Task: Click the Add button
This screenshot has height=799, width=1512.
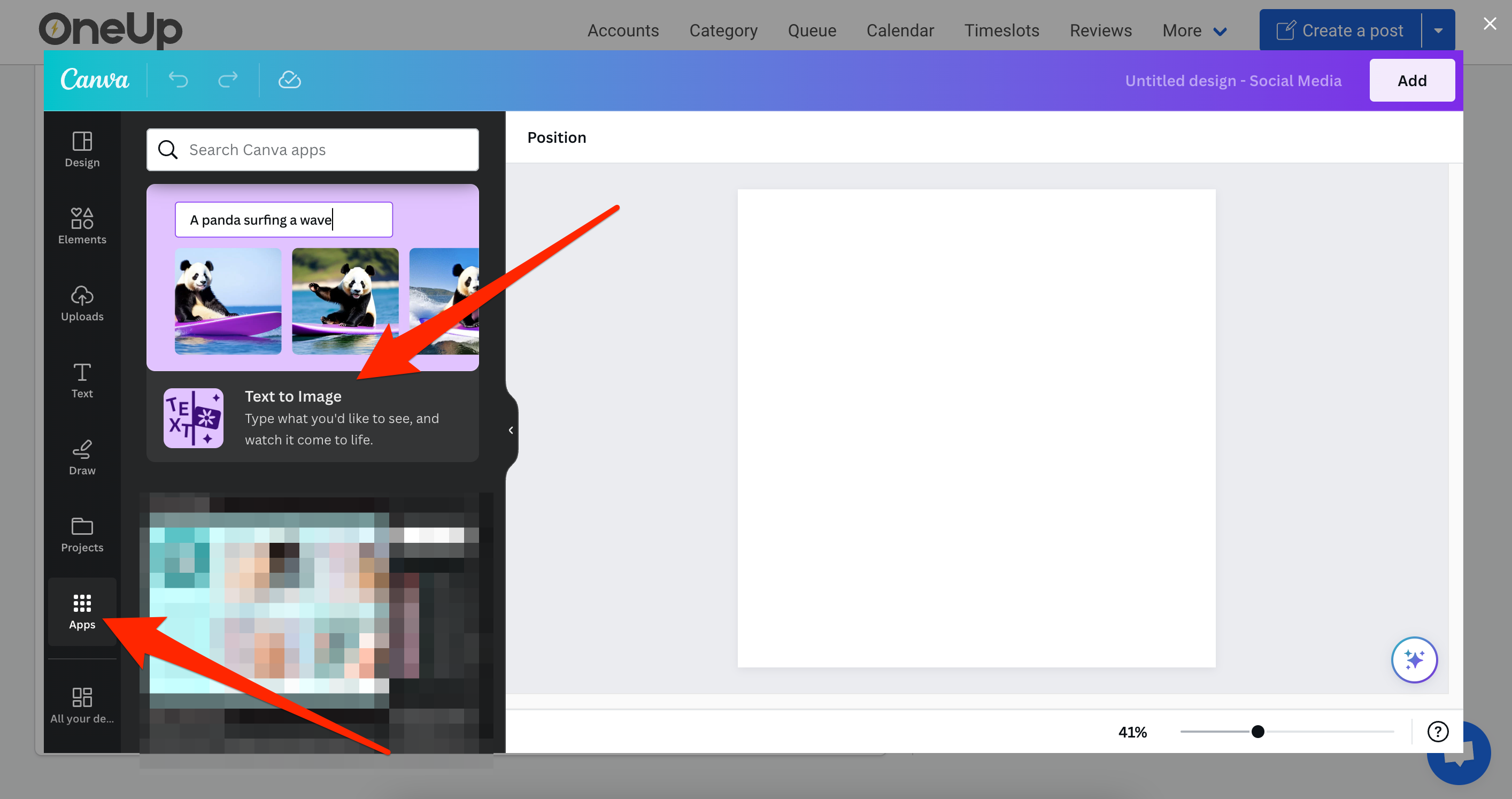Action: coord(1411,80)
